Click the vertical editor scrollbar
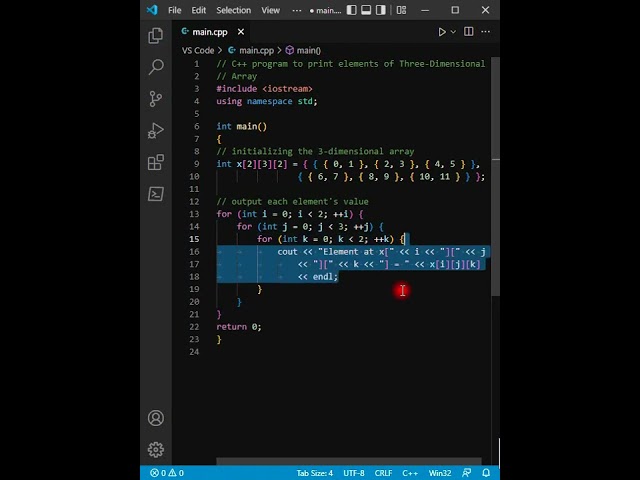This screenshot has height=480, width=640. tap(496, 176)
